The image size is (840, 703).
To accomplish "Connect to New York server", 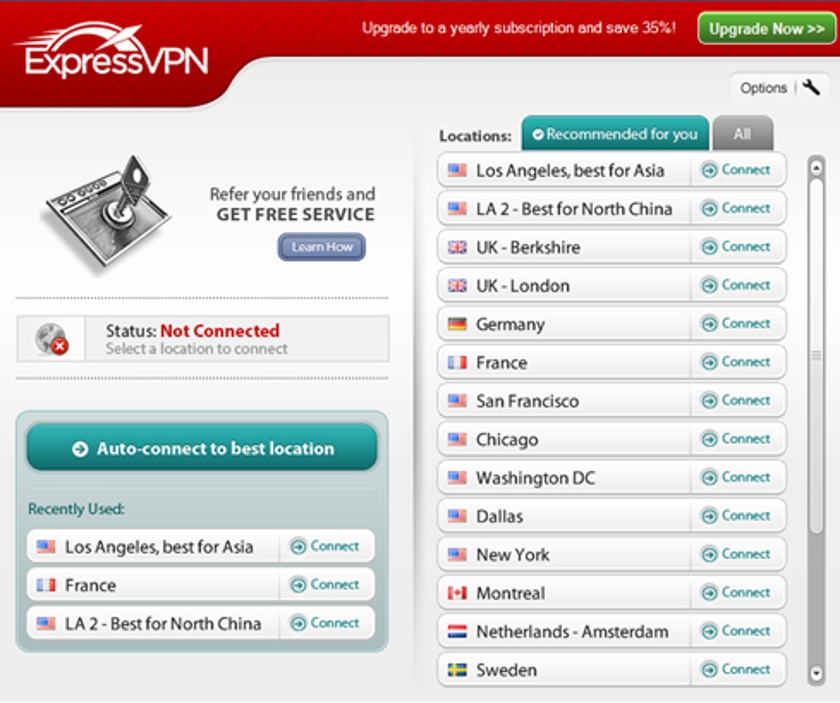I will point(737,554).
